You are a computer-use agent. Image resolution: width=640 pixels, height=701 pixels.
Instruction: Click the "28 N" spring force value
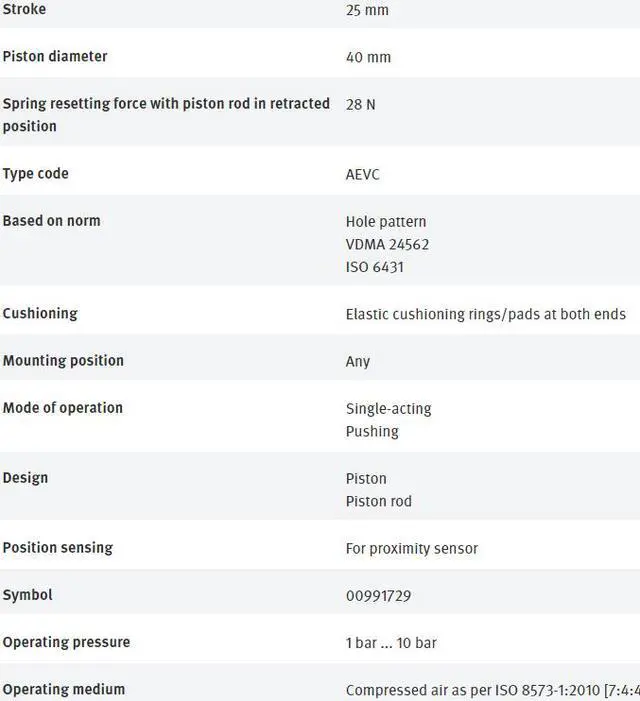point(360,104)
